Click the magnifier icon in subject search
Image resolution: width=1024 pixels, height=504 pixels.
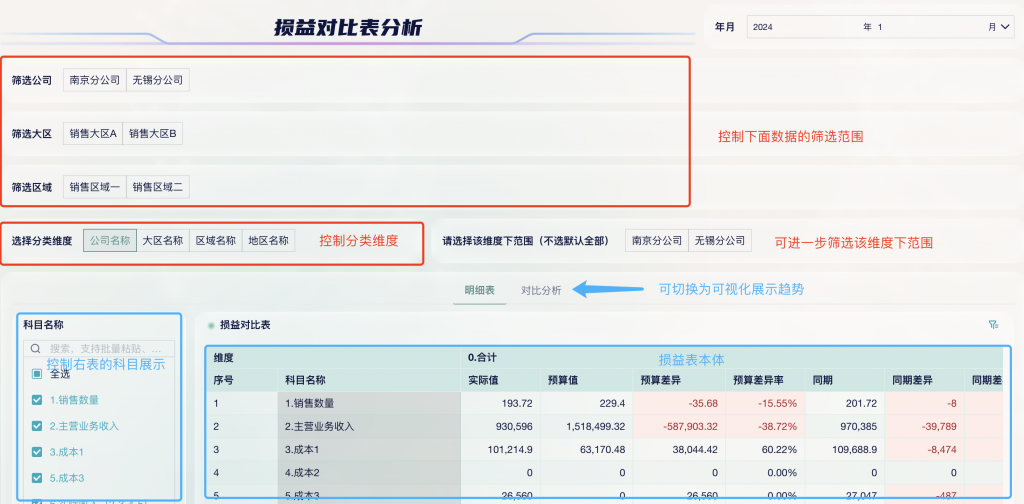(35, 349)
